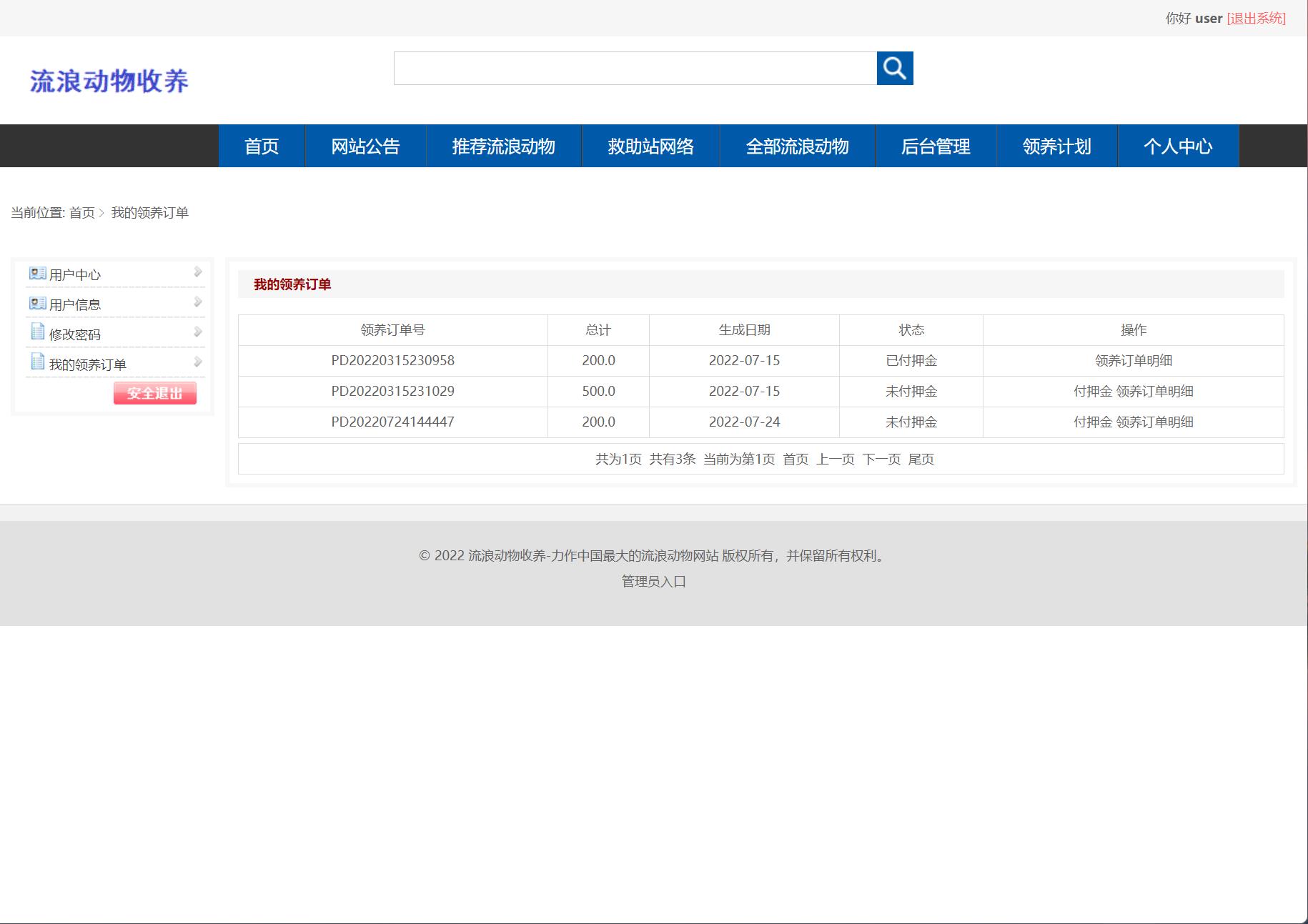
Task: Click the 退出系统 link
Action: point(1255,19)
